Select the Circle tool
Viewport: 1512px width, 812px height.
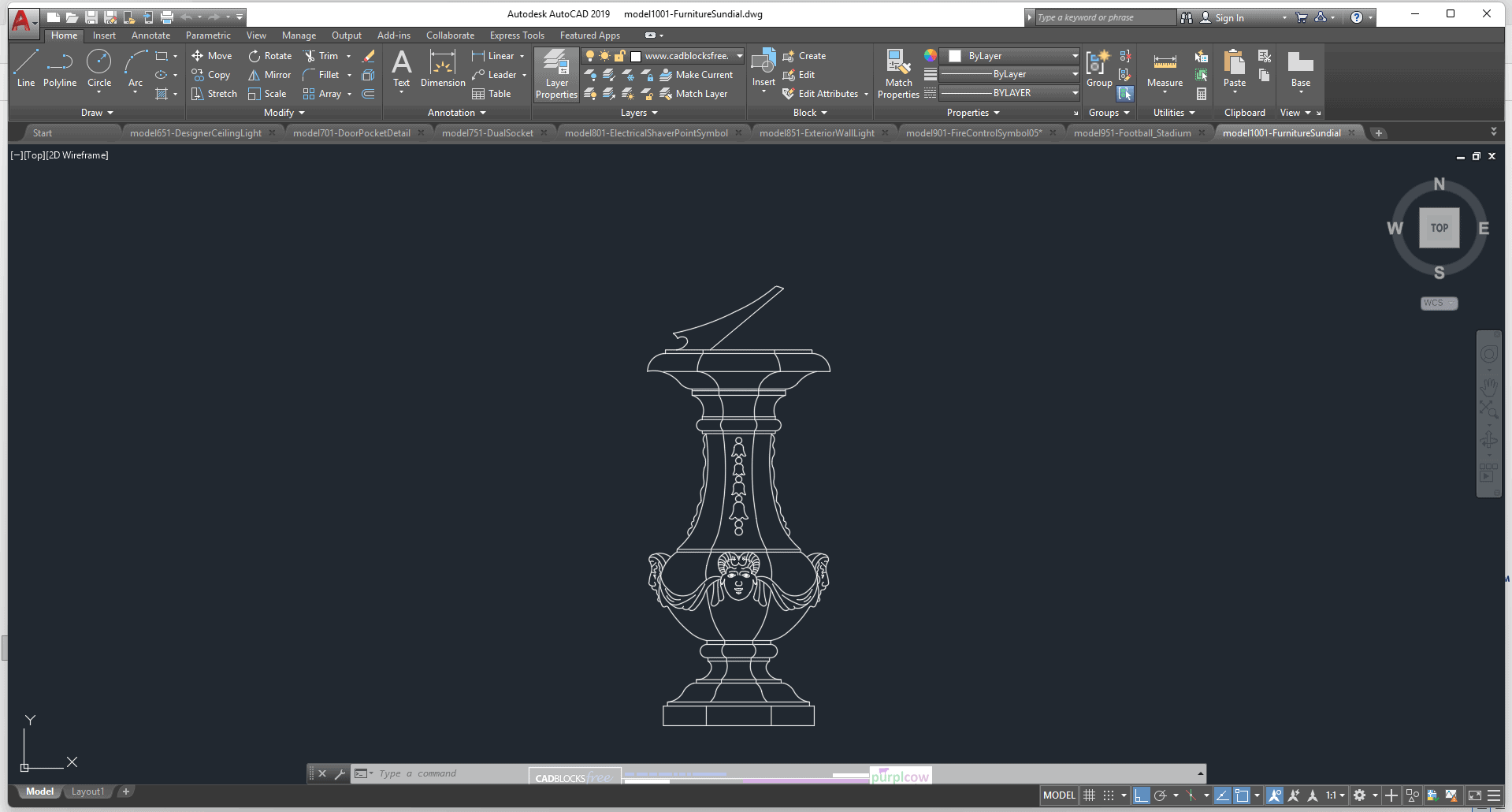[x=98, y=68]
